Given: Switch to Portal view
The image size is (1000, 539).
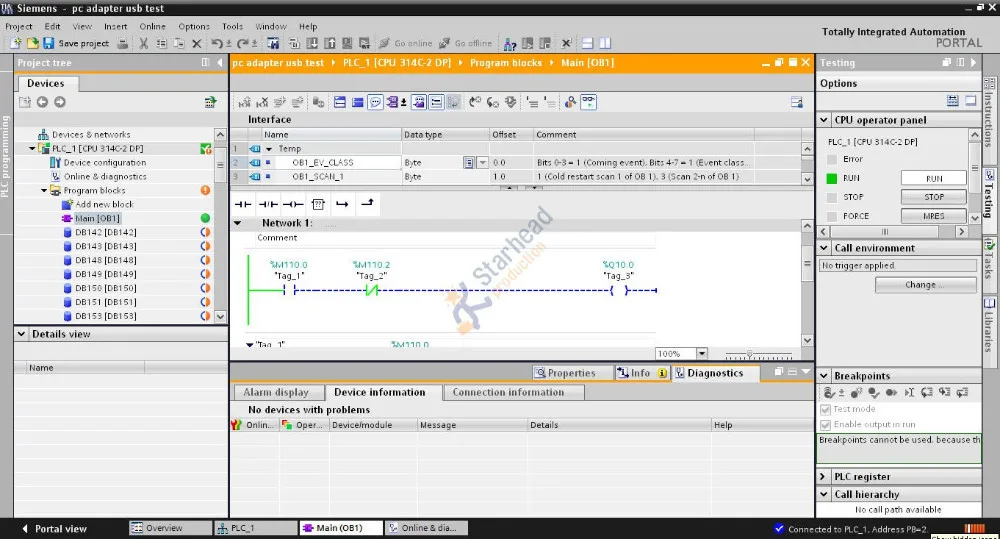Looking at the screenshot, I should point(54,529).
